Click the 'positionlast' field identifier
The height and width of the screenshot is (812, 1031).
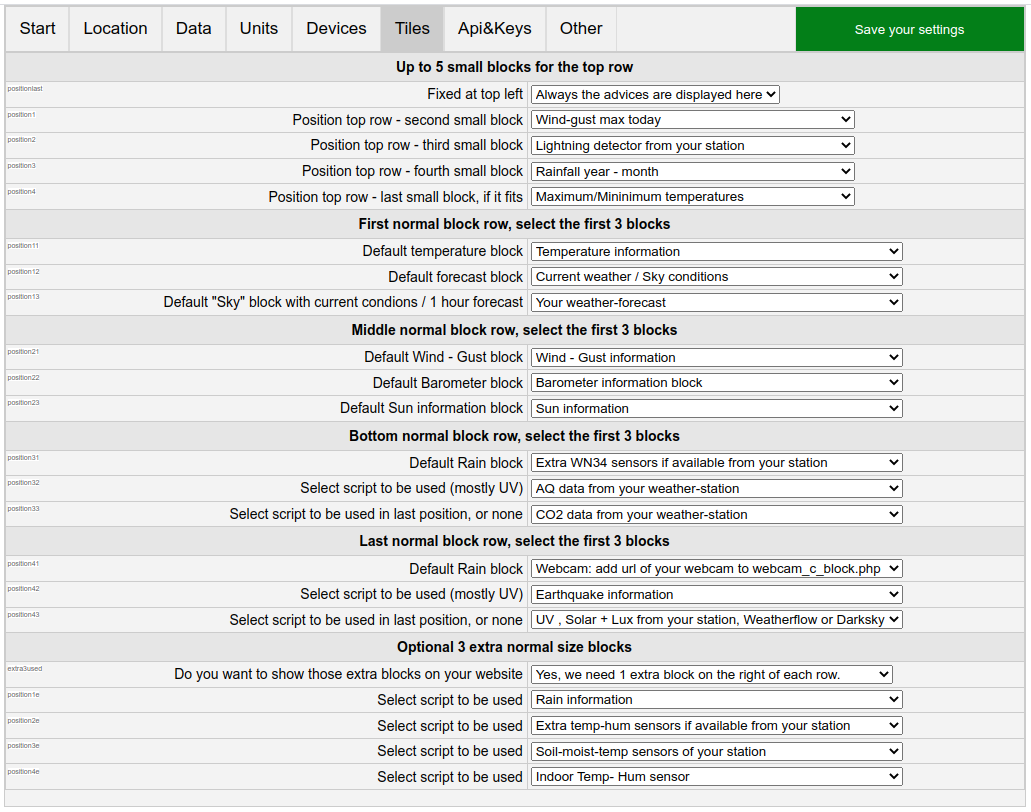(25, 89)
